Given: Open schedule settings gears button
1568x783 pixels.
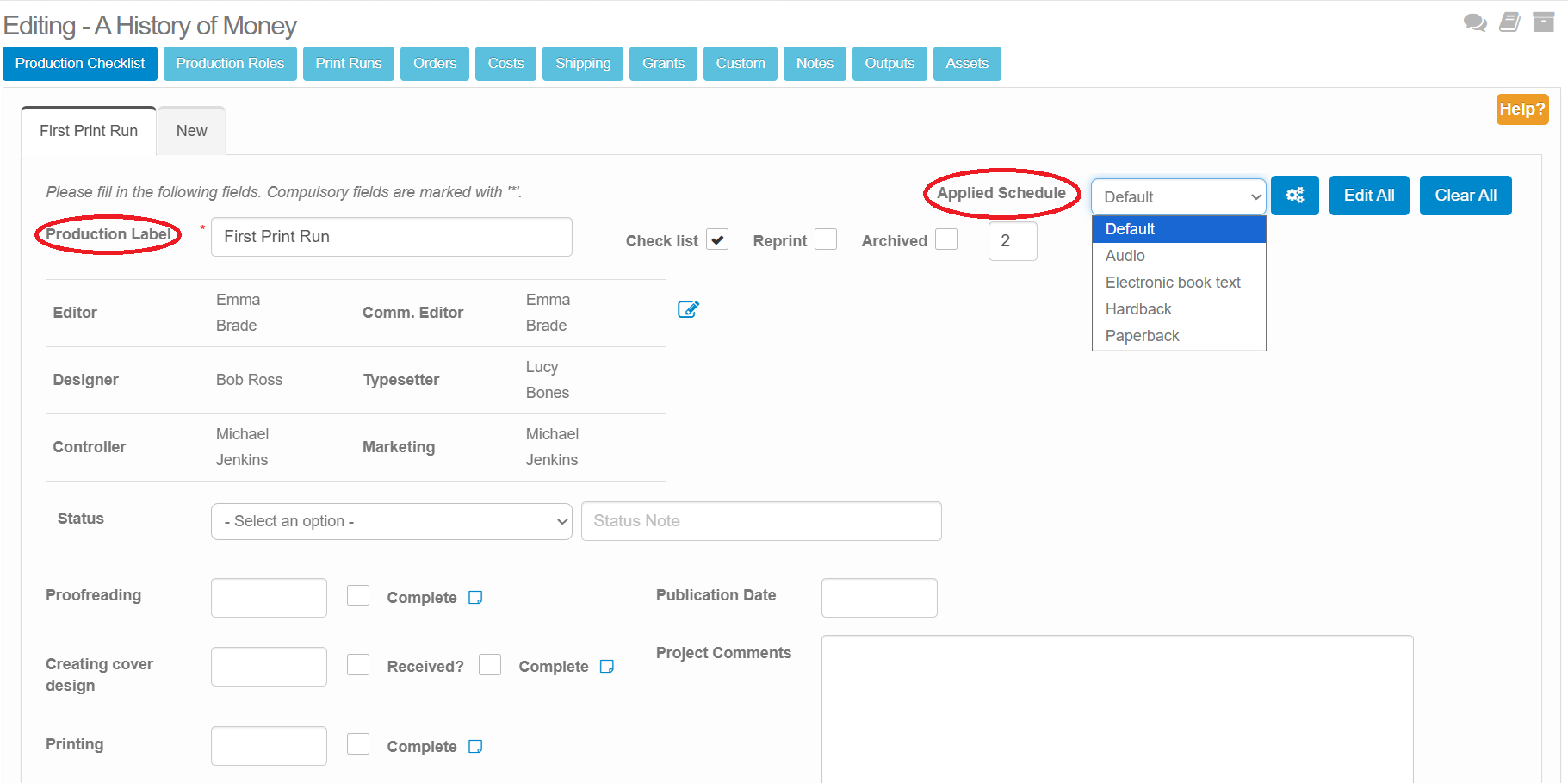Looking at the screenshot, I should [x=1294, y=196].
